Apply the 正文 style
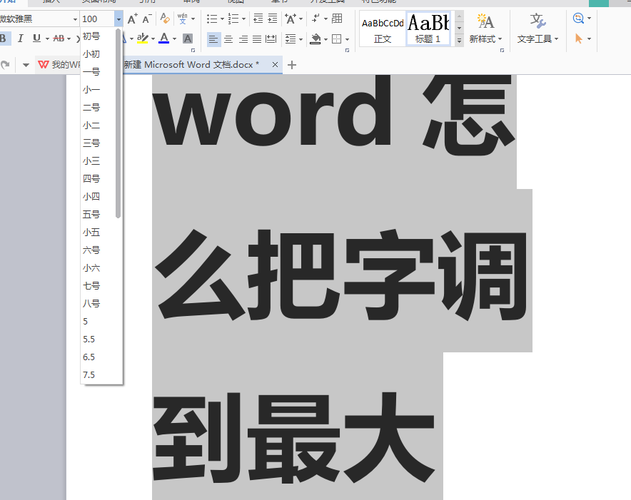This screenshot has width=631, height=500. 382,29
